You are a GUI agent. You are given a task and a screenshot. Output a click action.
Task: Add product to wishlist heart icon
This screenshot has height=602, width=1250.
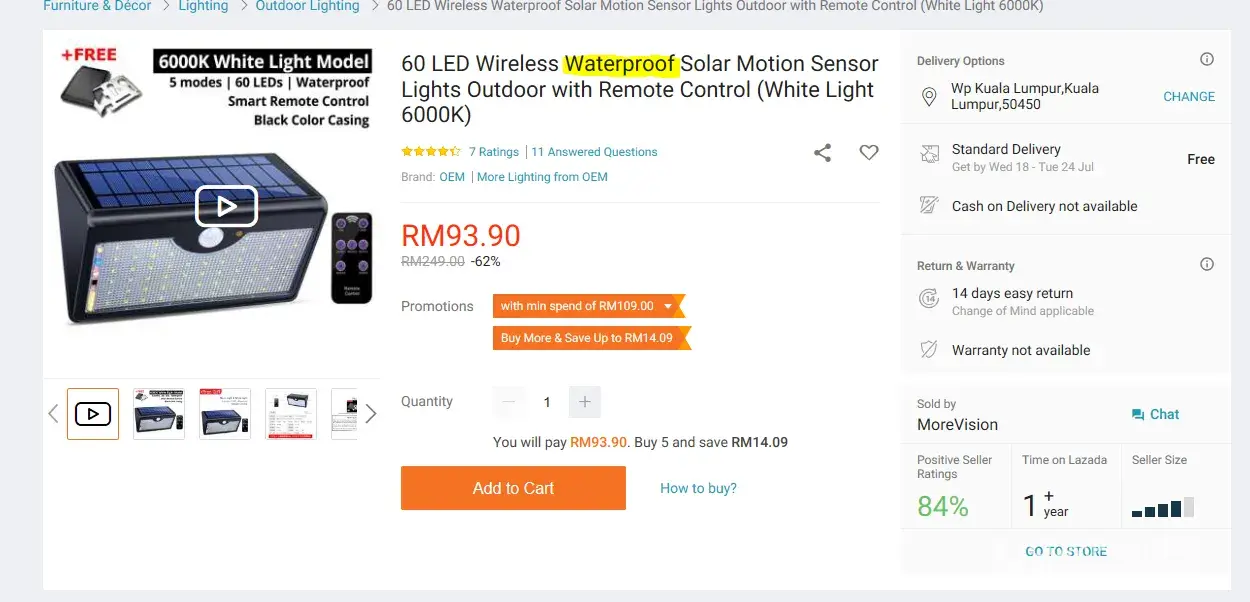(x=869, y=153)
